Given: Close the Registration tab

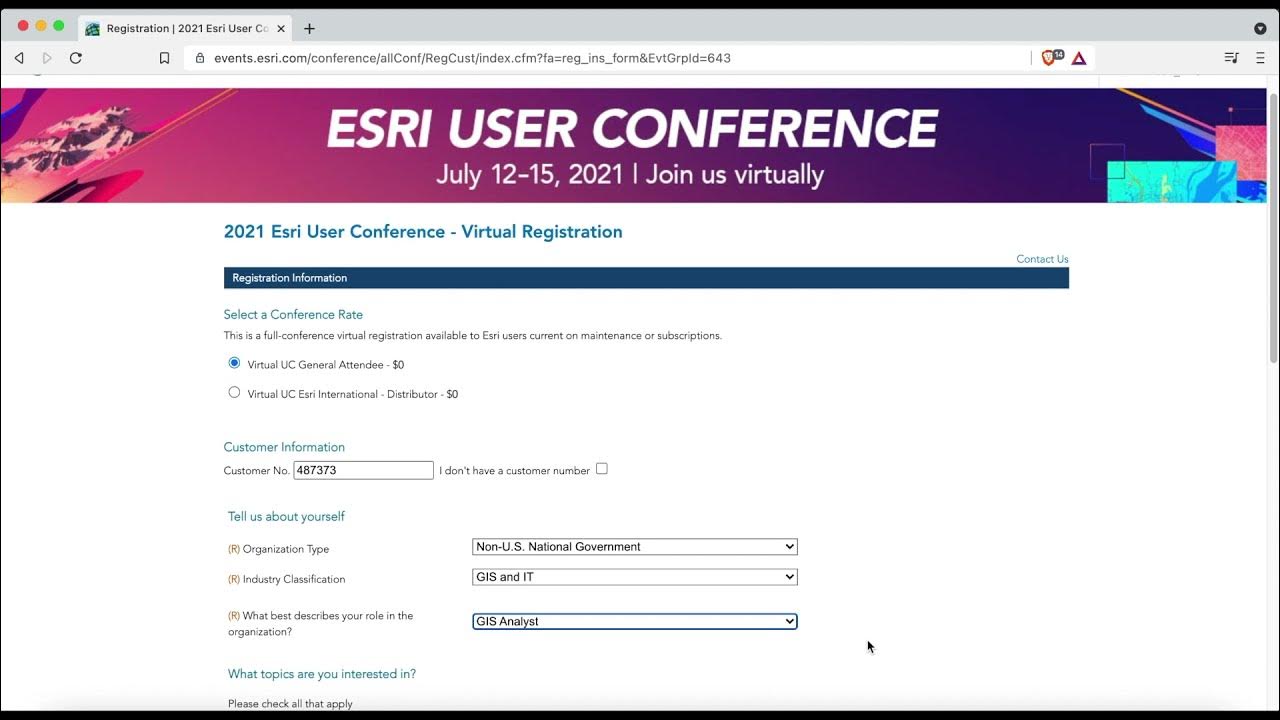Looking at the screenshot, I should point(281,28).
